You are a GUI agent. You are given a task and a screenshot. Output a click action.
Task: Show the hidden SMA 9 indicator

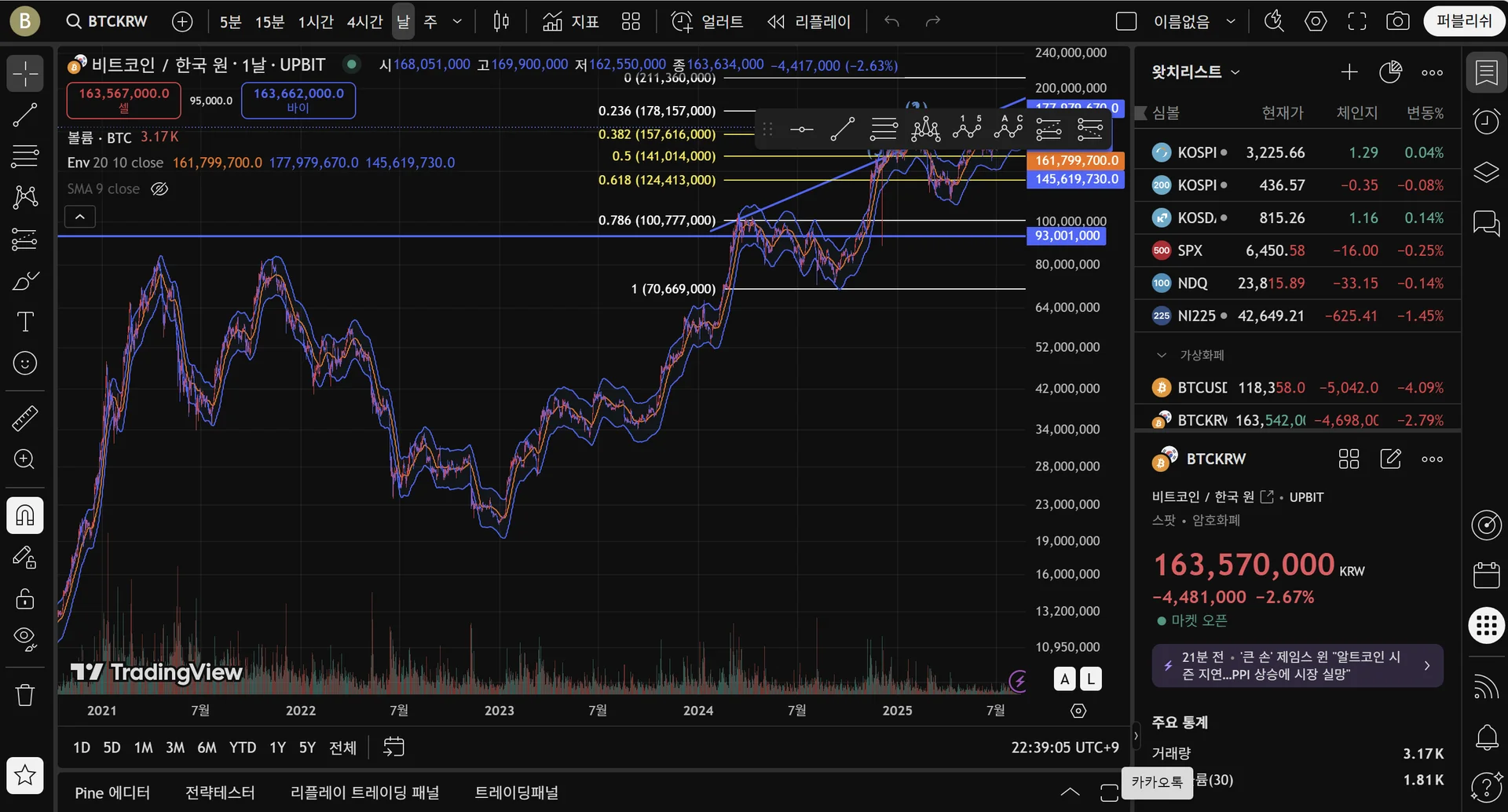point(159,189)
